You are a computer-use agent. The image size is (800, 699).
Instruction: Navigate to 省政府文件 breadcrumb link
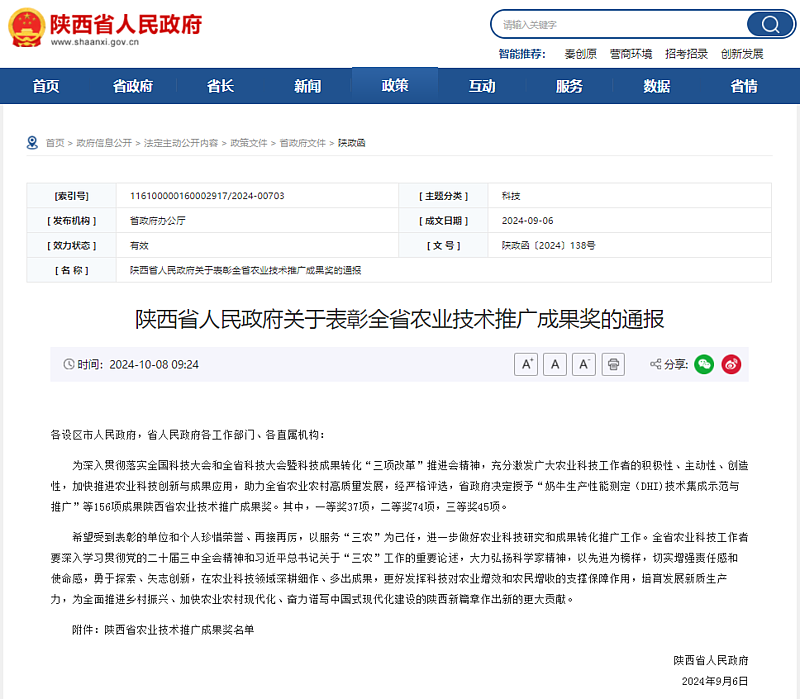303,143
